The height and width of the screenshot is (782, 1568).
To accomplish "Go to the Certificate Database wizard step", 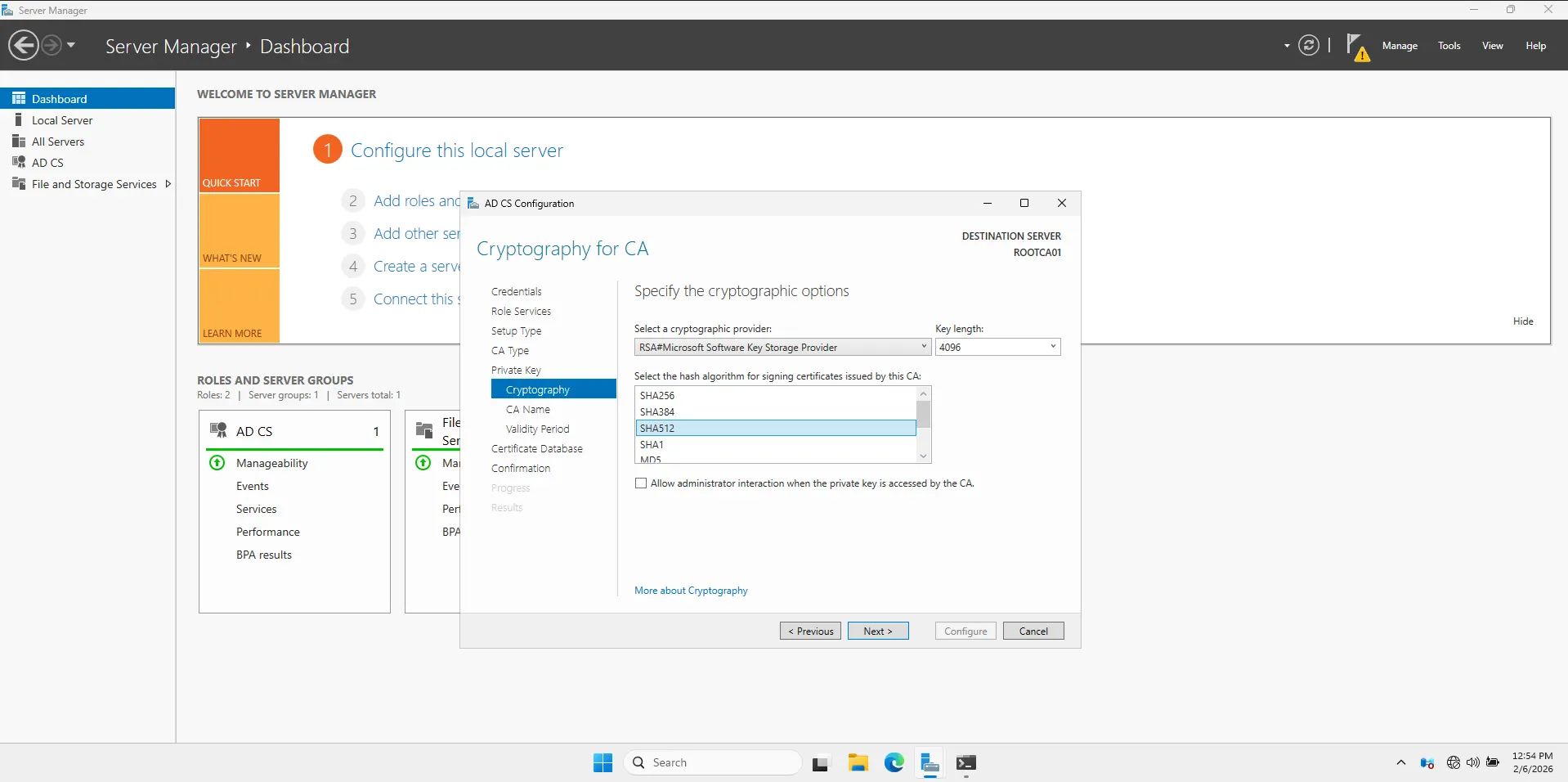I will [537, 449].
